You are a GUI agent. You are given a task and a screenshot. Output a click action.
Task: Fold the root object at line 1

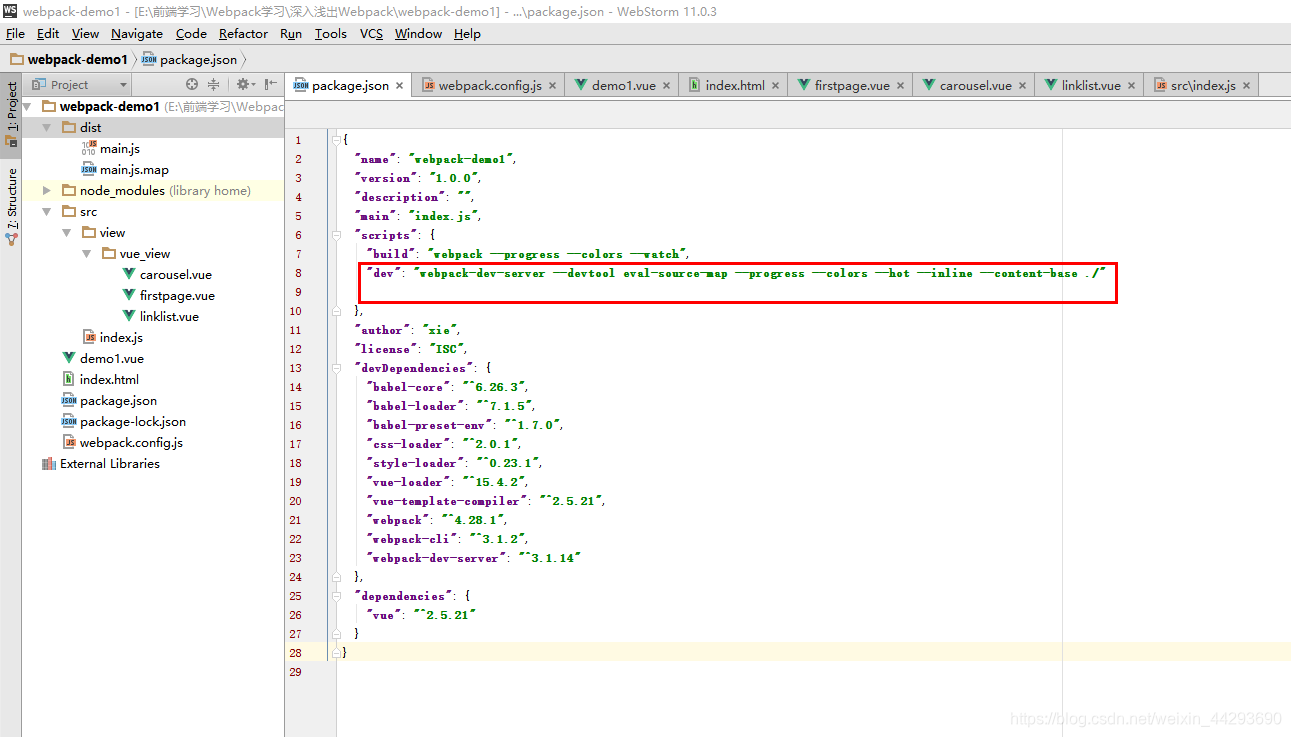(336, 140)
